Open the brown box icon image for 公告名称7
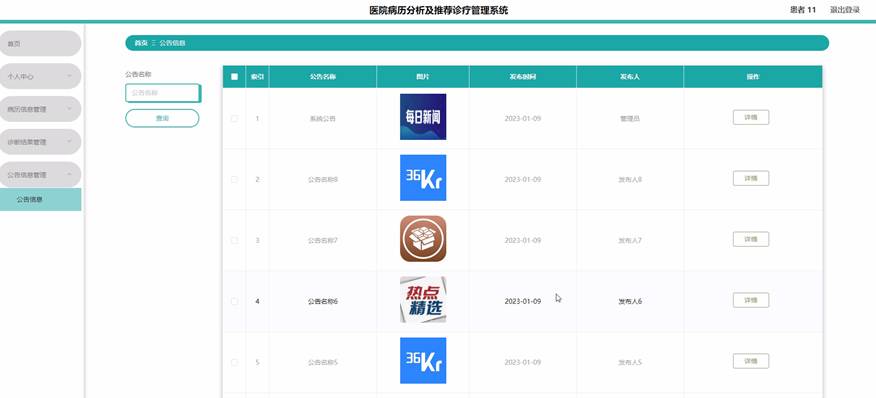The height and width of the screenshot is (398, 876). click(x=423, y=239)
